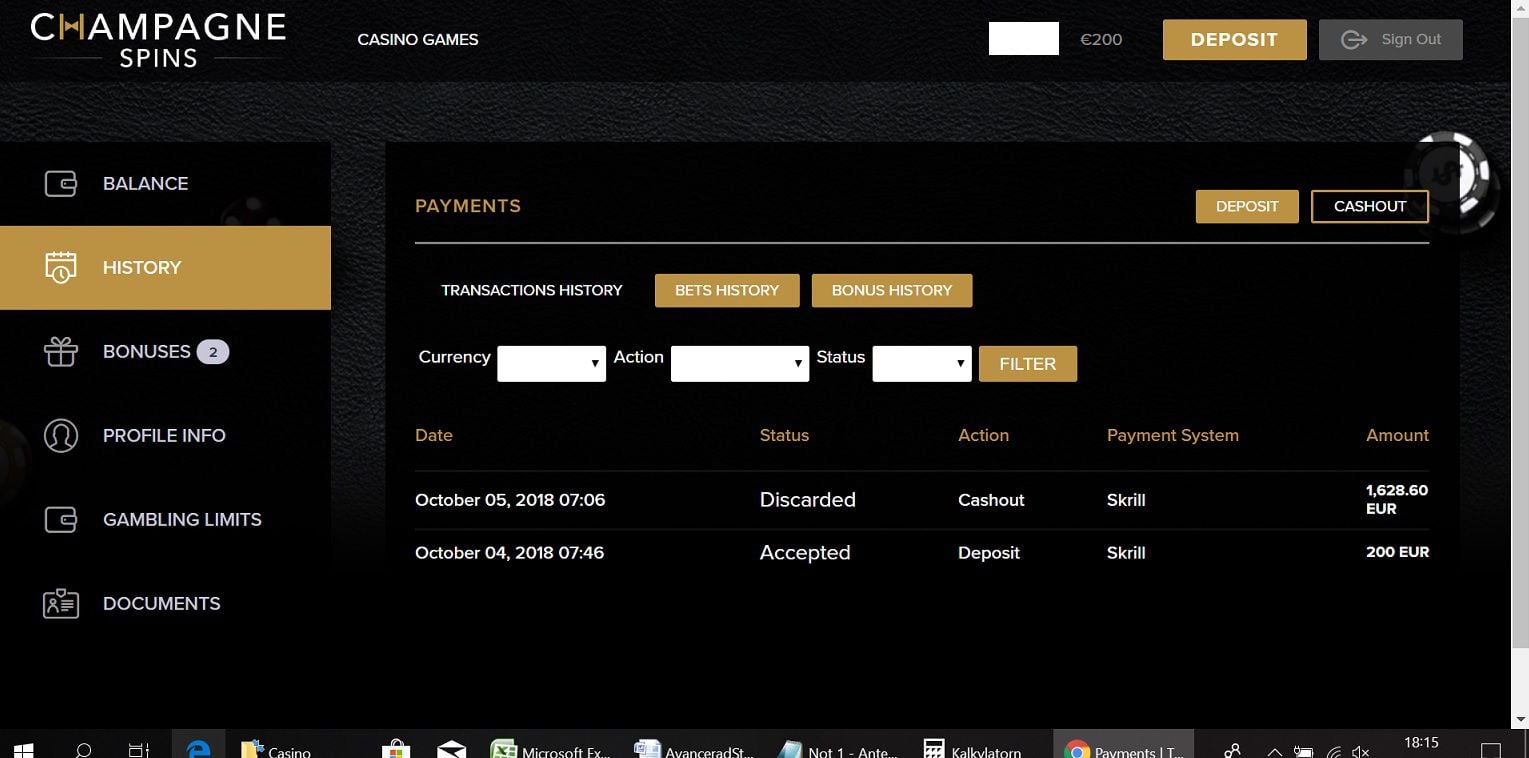The width and height of the screenshot is (1529, 758).
Task: Open Gambling Limits settings
Action: coord(165,520)
